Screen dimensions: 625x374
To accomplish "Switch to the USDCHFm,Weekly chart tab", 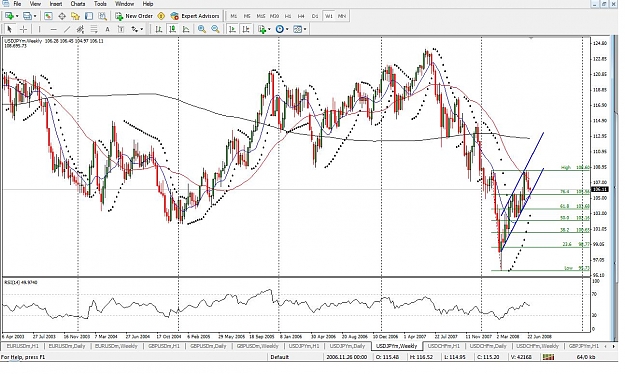I will tap(537, 346).
